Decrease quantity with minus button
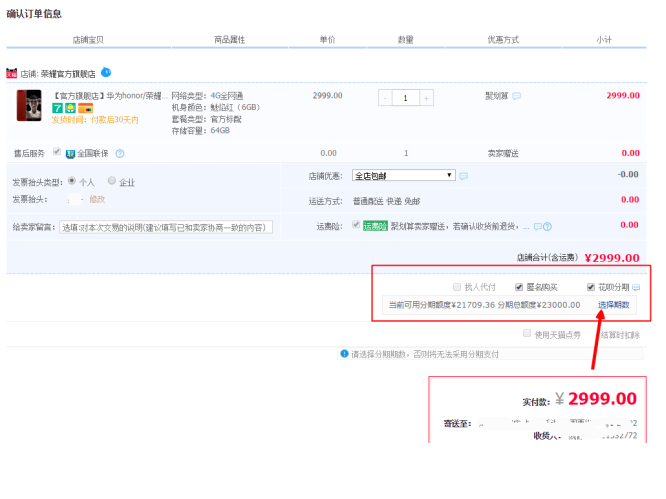666x499 pixels. point(385,98)
